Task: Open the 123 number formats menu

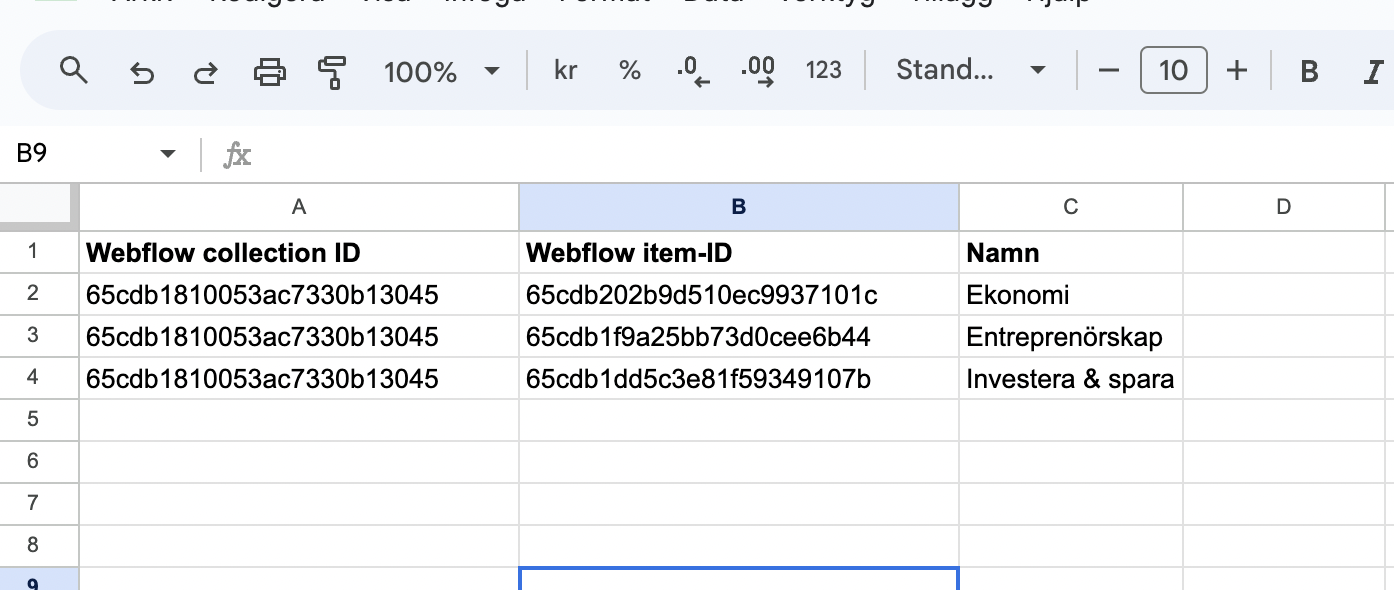Action: (823, 71)
